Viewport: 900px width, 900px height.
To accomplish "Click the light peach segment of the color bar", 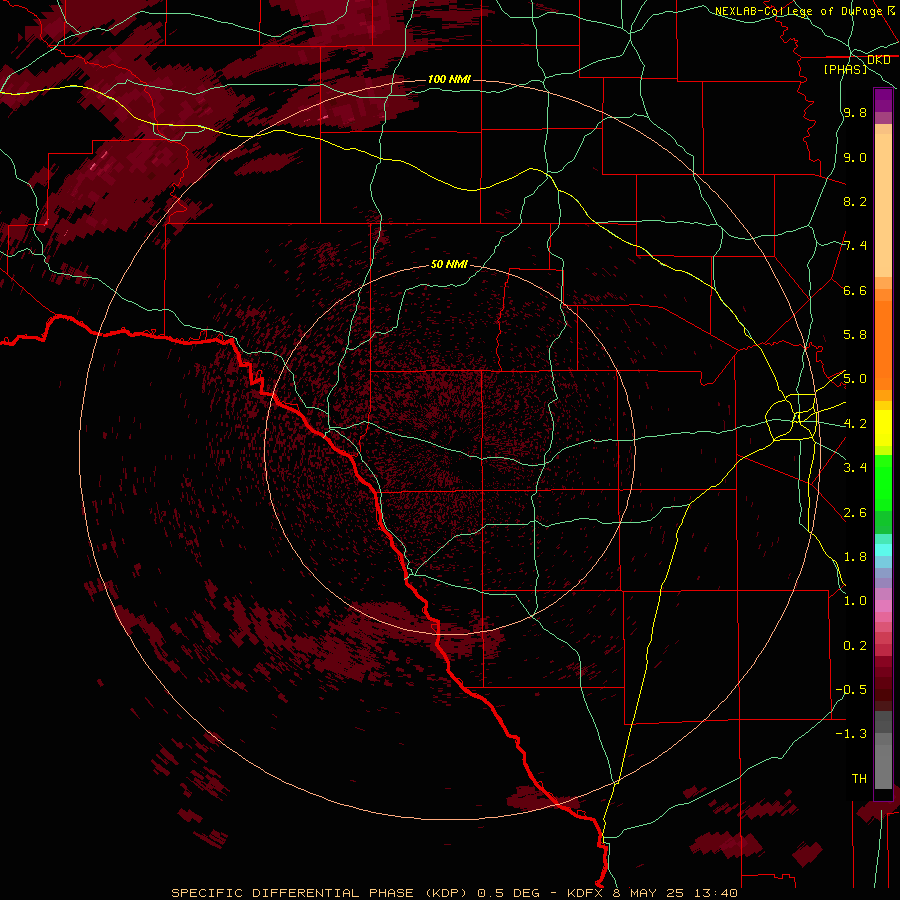I will (883, 205).
